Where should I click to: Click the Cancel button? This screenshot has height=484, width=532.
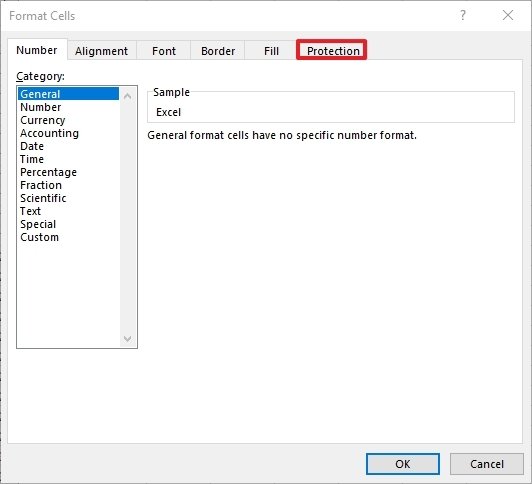tap(487, 464)
